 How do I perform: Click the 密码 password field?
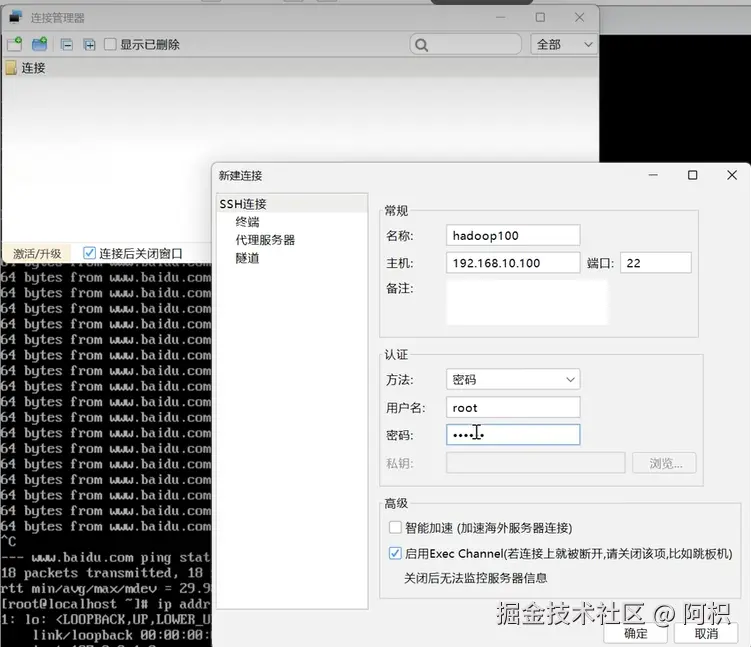point(513,434)
